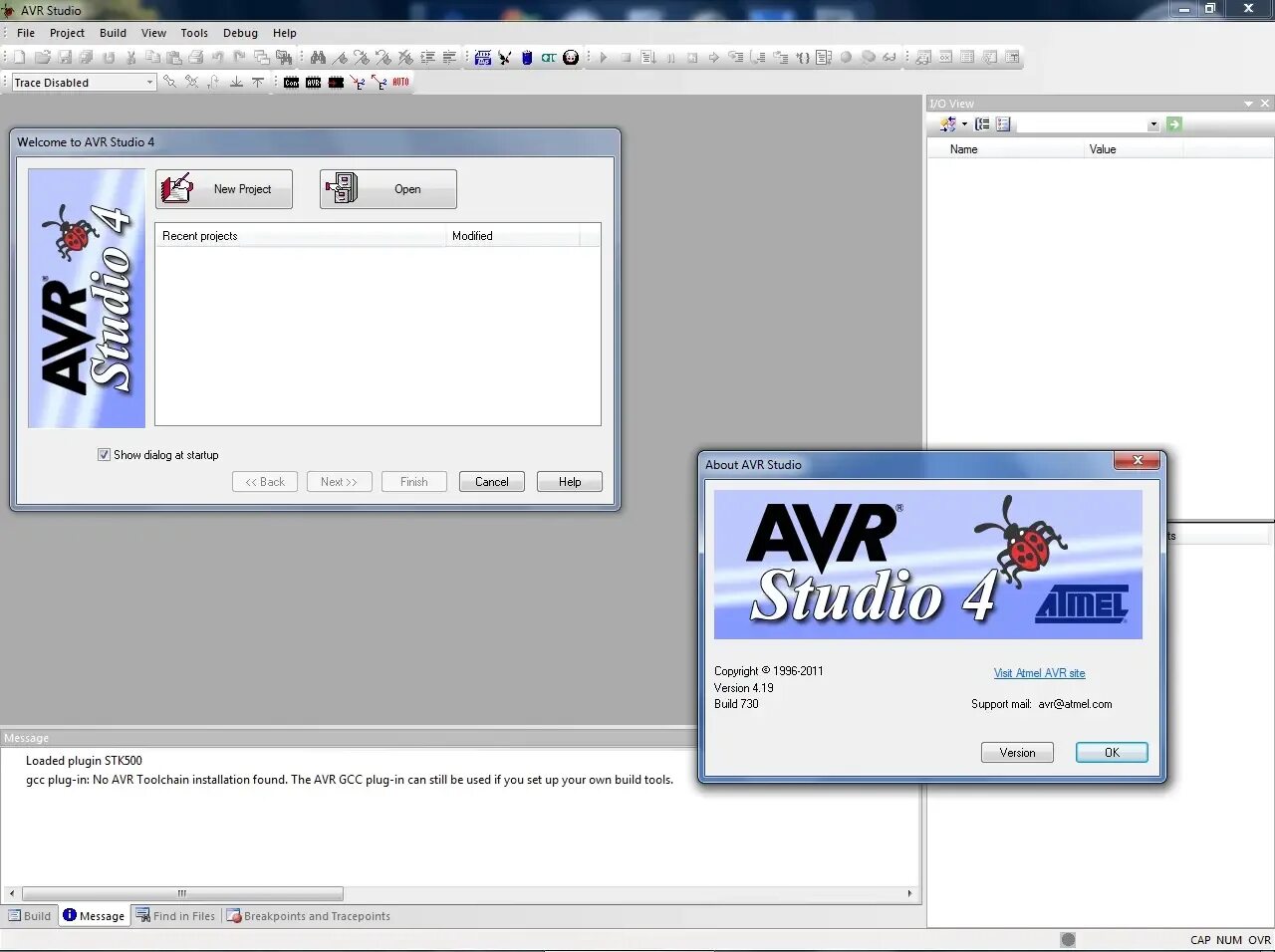This screenshot has height=952, width=1275.
Task: Click the Message pane horizontal scrollbar thumb
Action: [x=182, y=893]
